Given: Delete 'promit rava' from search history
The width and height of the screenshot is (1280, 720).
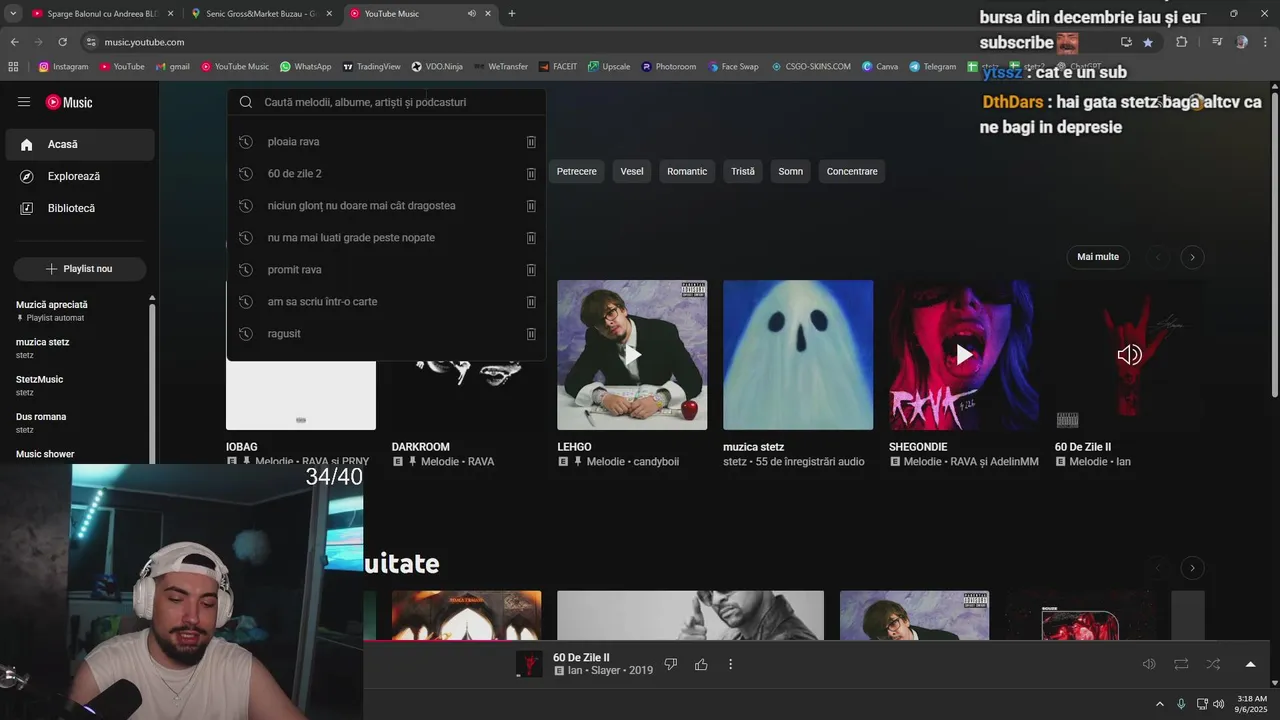Looking at the screenshot, I should pyautogui.click(x=531, y=270).
